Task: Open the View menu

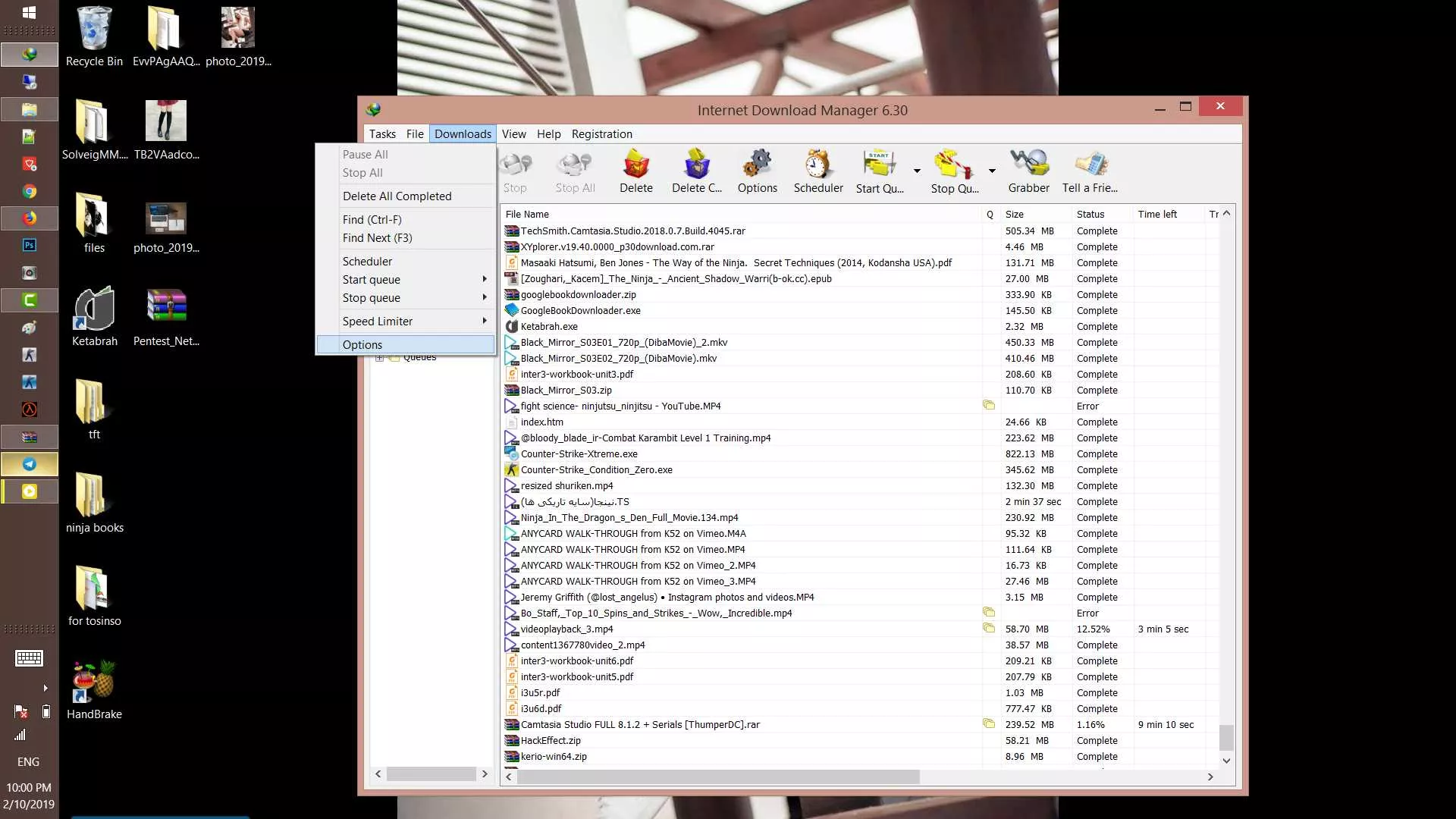Action: pyautogui.click(x=513, y=134)
